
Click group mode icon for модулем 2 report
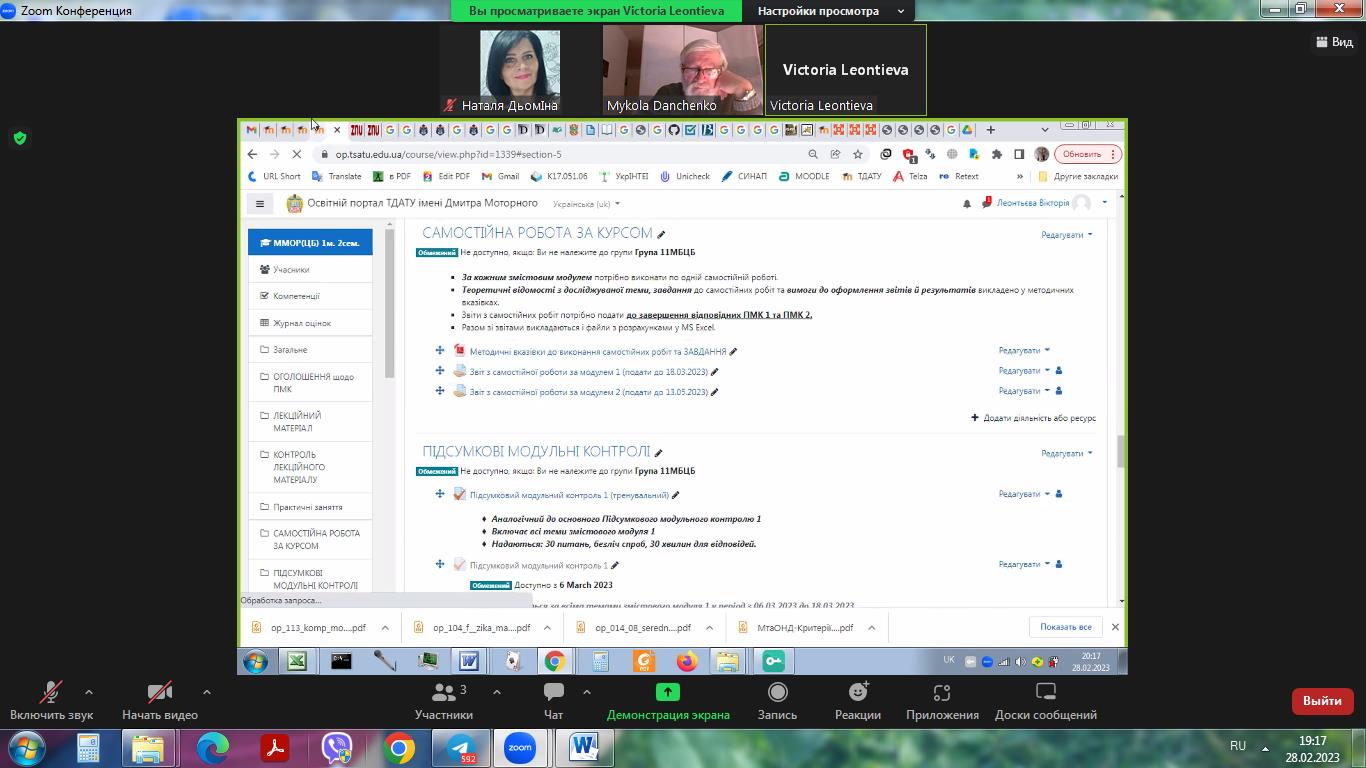[x=1059, y=391]
